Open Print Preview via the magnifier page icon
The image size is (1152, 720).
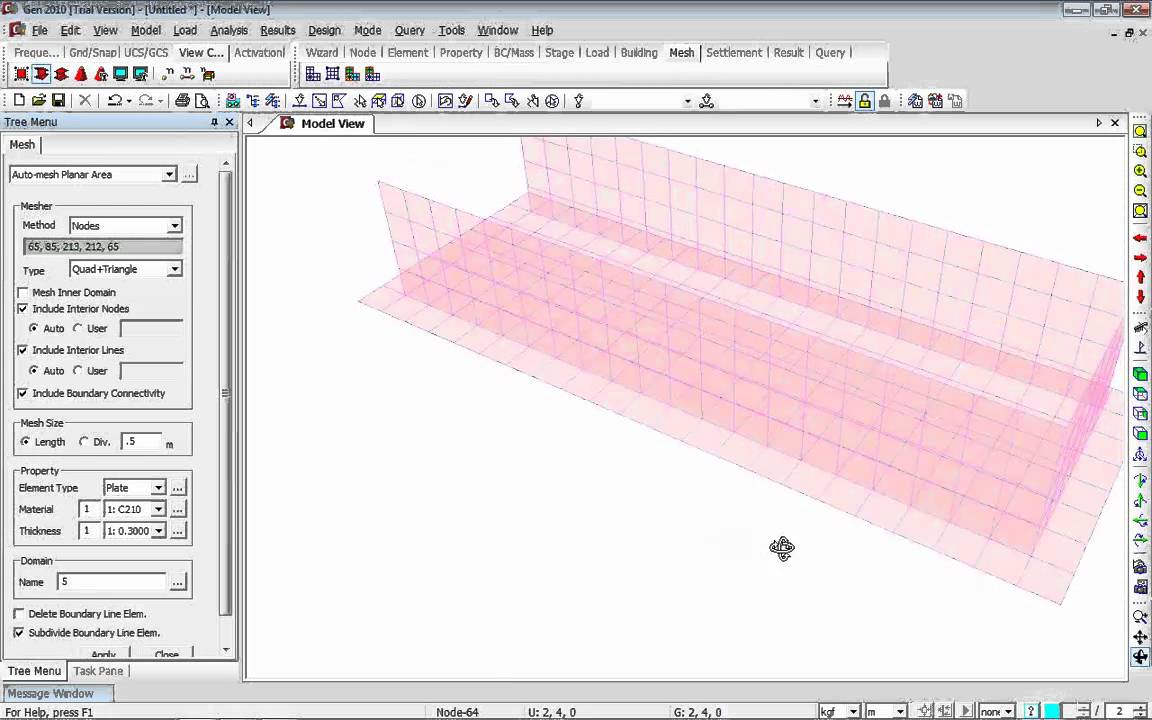coord(202,101)
